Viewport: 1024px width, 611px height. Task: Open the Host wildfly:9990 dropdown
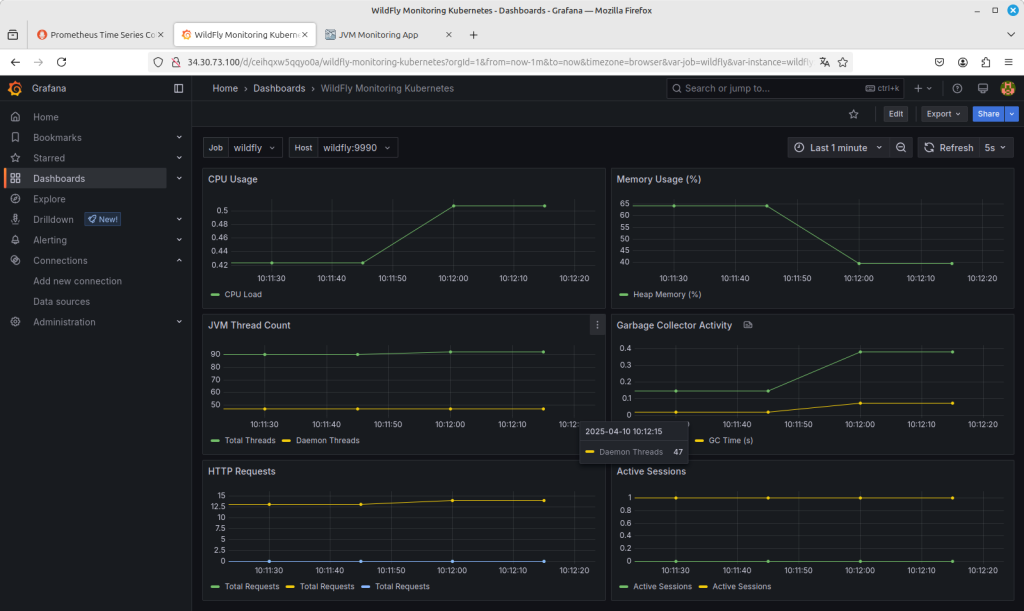(x=357, y=148)
